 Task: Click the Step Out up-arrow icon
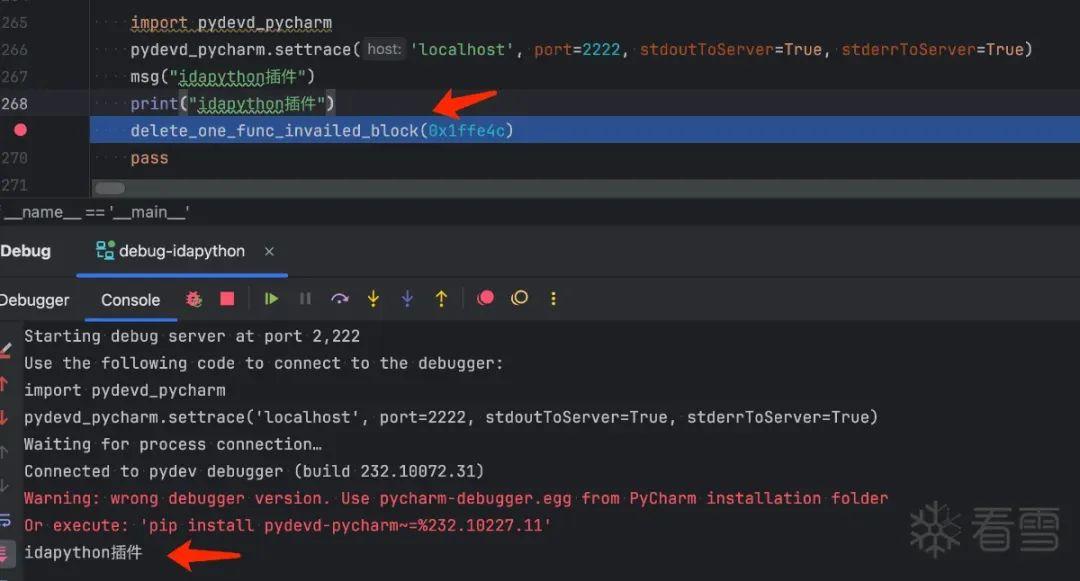tap(441, 298)
